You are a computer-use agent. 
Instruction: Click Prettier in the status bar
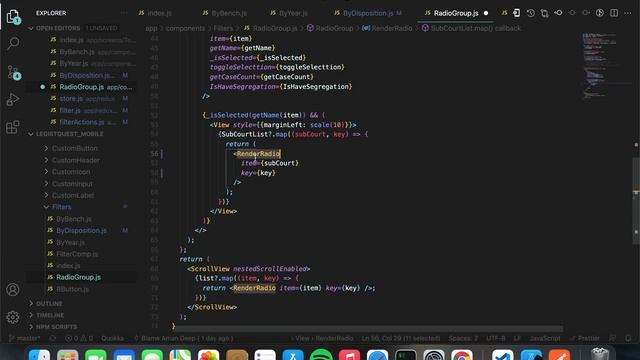coord(585,338)
